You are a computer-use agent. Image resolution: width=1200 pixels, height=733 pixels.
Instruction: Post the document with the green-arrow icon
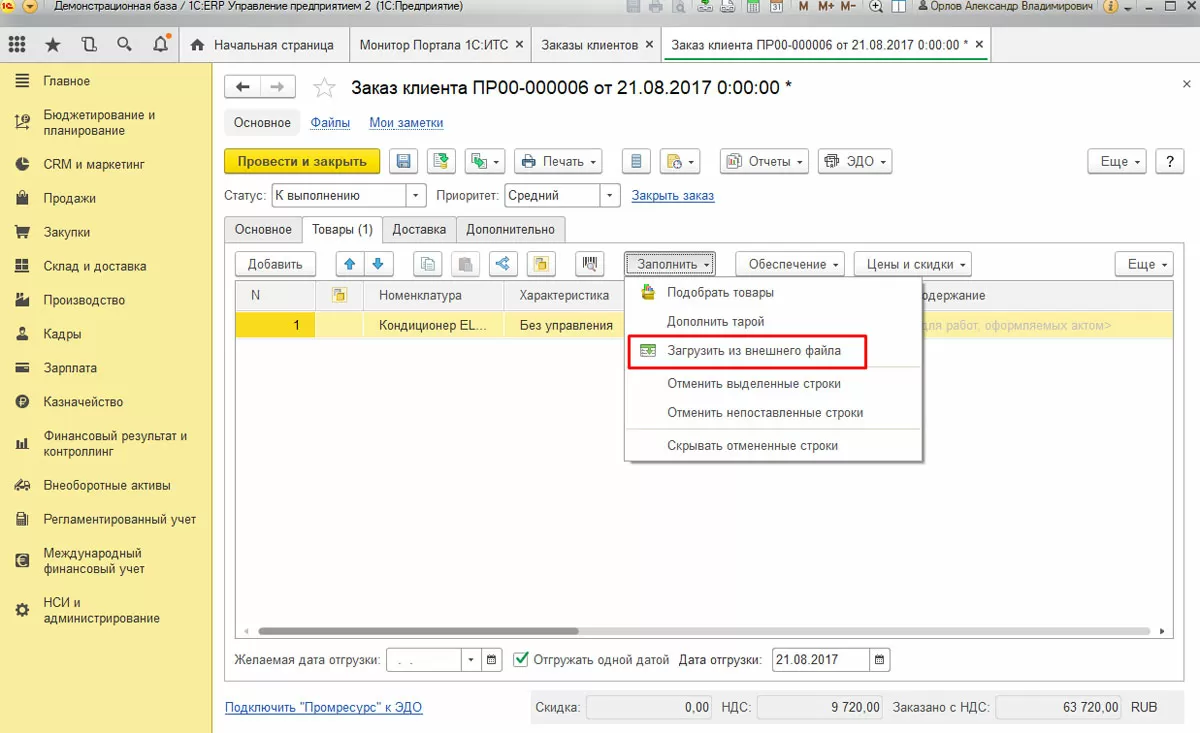pyautogui.click(x=441, y=161)
